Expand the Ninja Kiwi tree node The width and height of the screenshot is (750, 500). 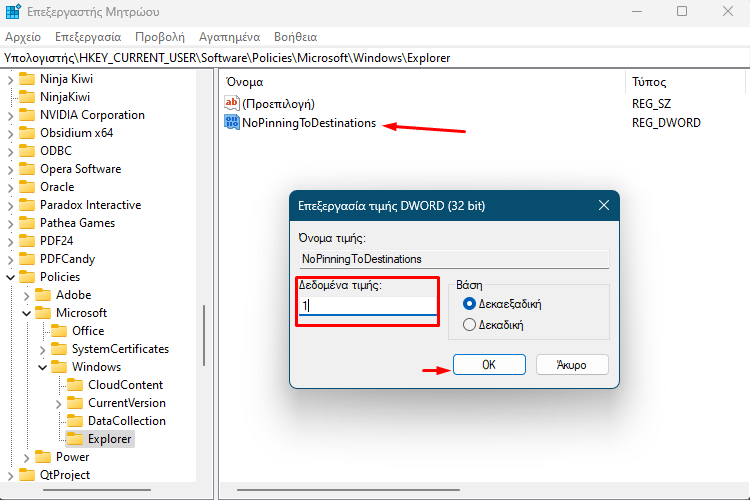[x=11, y=79]
